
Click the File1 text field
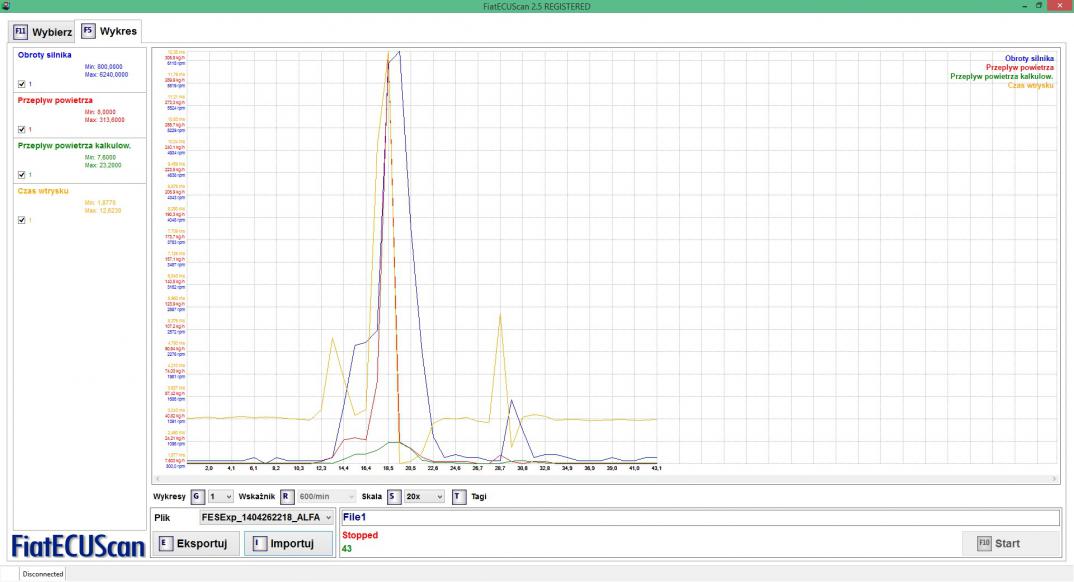point(699,517)
